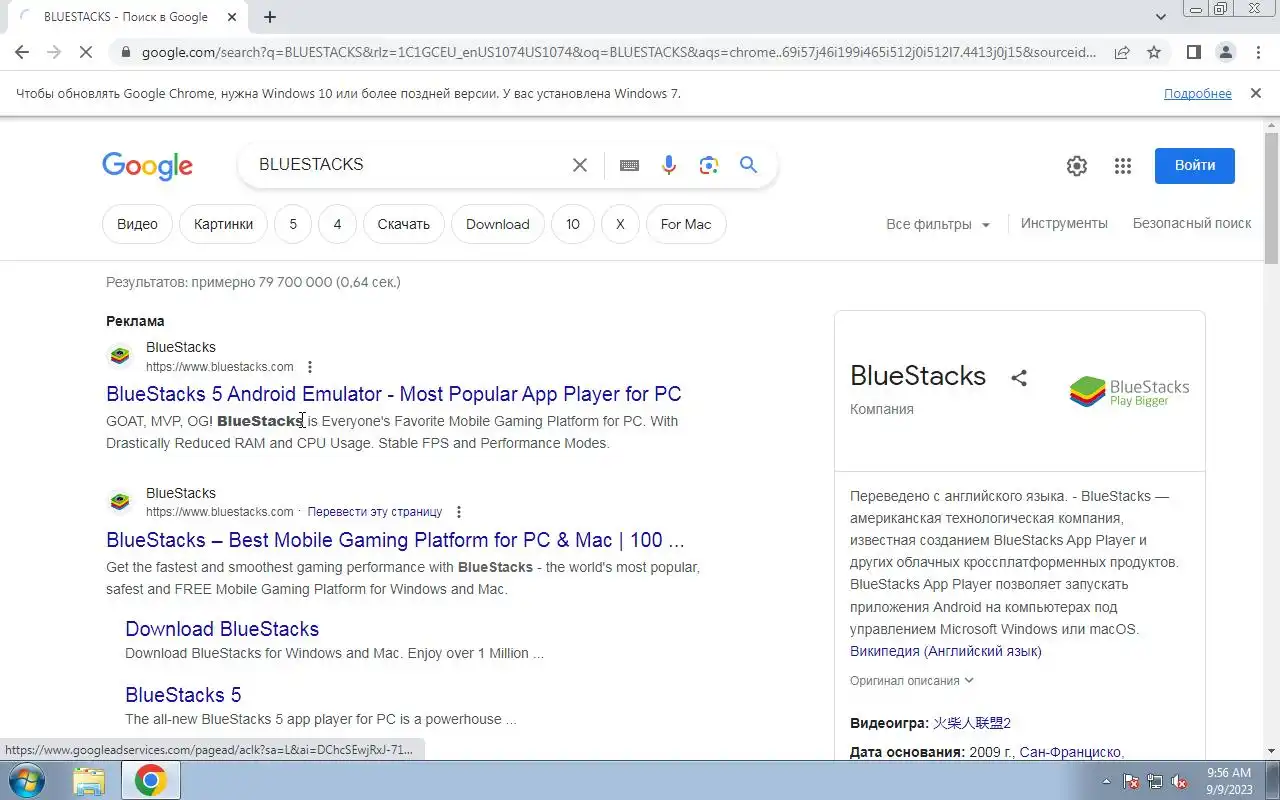Open File Explorer from the taskbar
The image size is (1280, 800).
point(89,780)
